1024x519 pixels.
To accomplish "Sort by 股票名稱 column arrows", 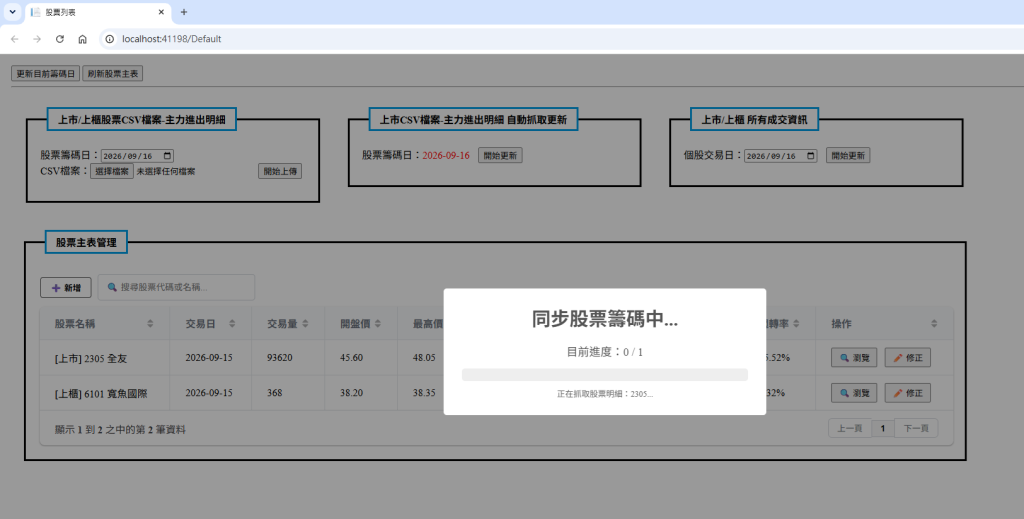I will pos(150,324).
